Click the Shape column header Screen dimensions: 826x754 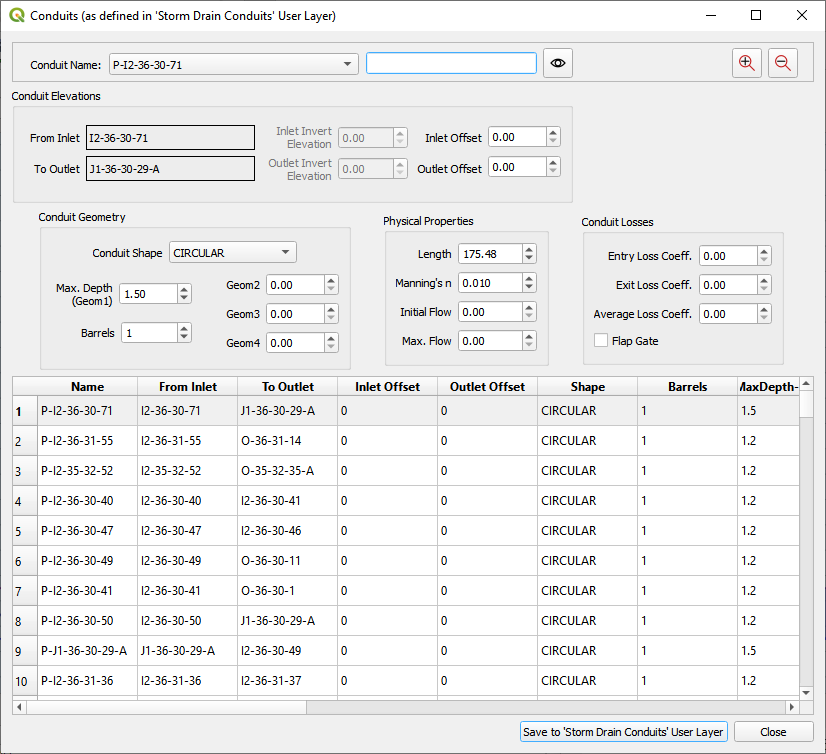(587, 386)
